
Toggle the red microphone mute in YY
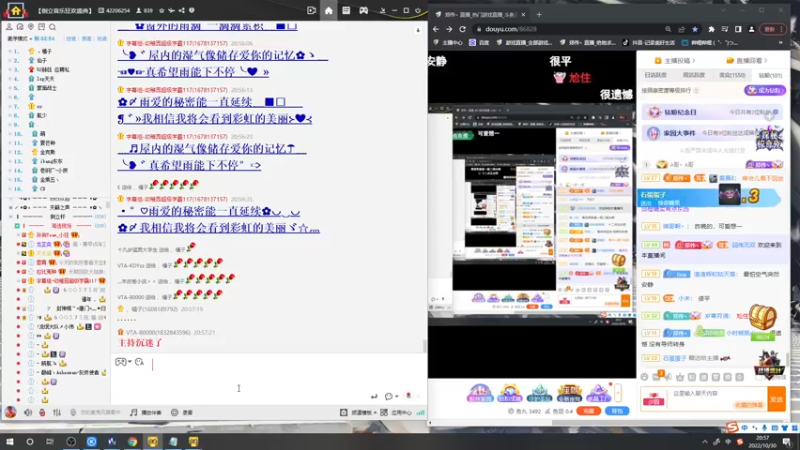coord(42,412)
